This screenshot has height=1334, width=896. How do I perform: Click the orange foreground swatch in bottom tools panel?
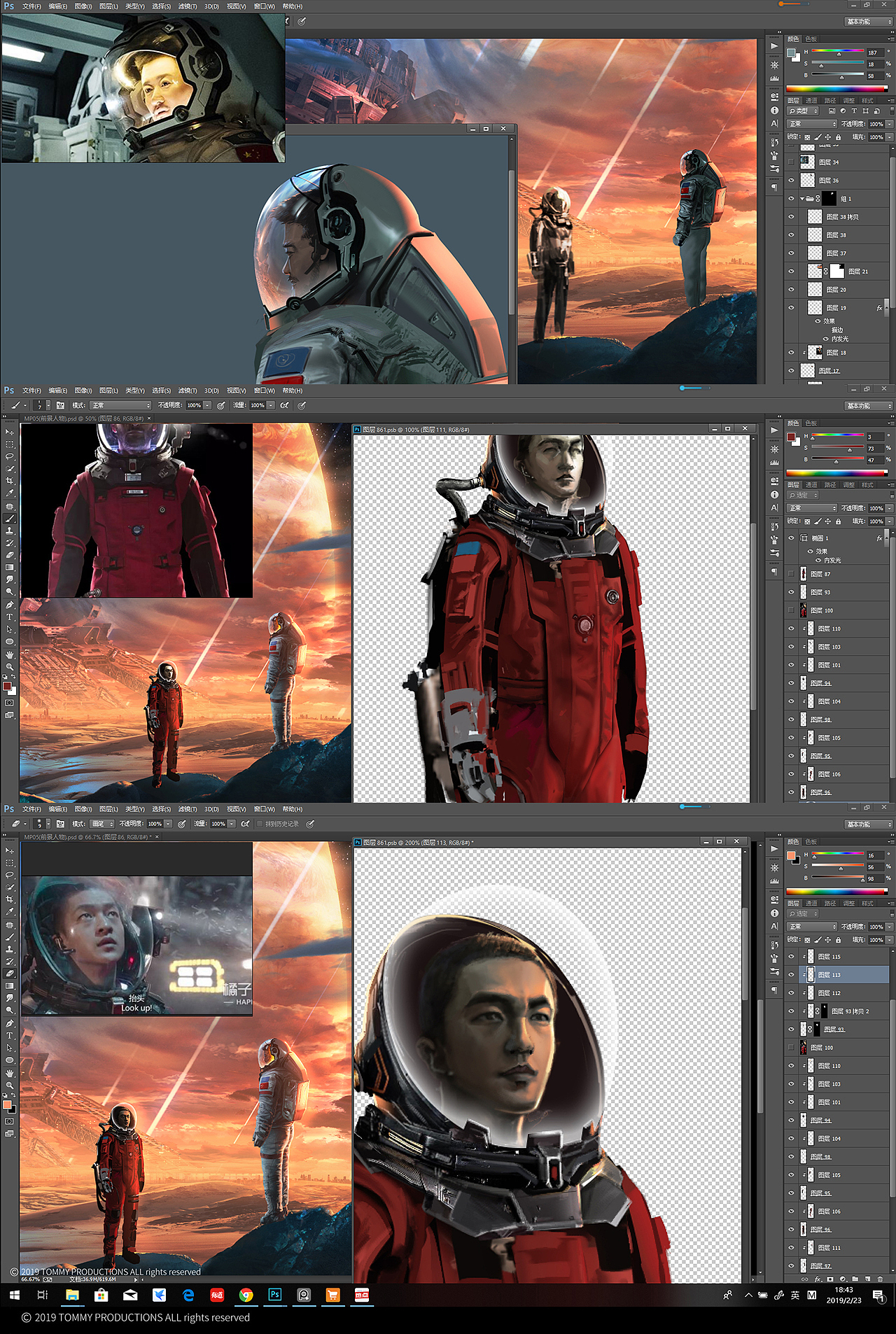(6, 1105)
